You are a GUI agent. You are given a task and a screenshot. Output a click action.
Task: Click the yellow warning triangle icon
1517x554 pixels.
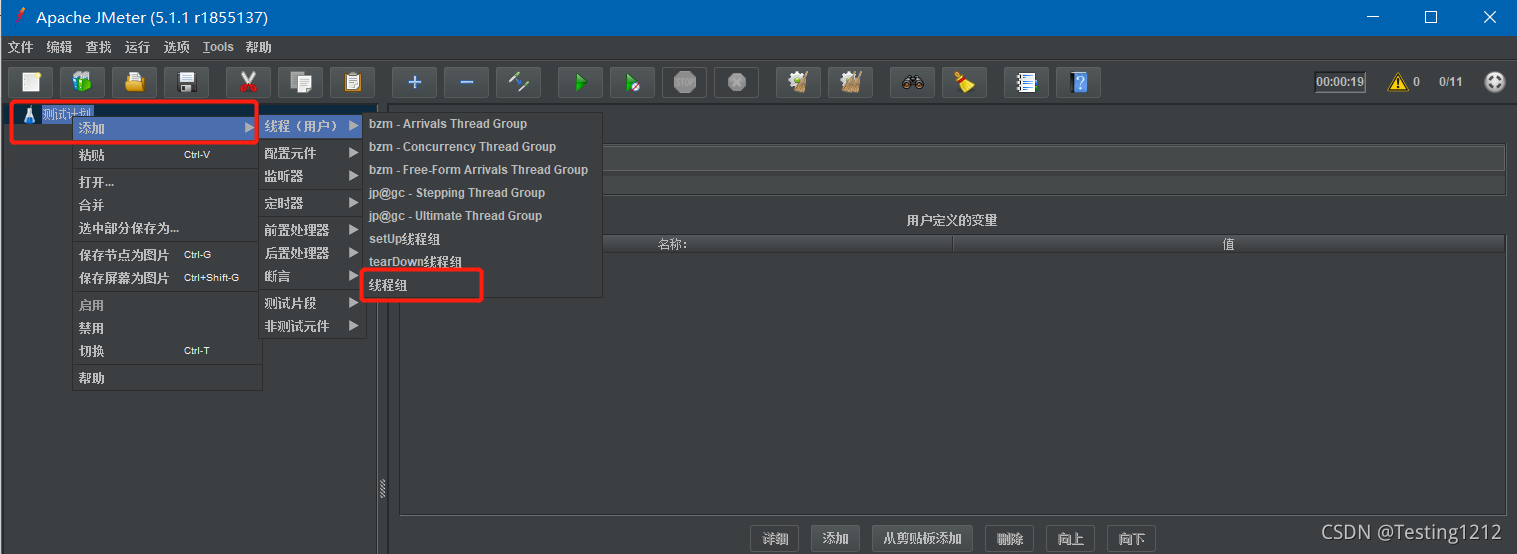[x=1397, y=82]
